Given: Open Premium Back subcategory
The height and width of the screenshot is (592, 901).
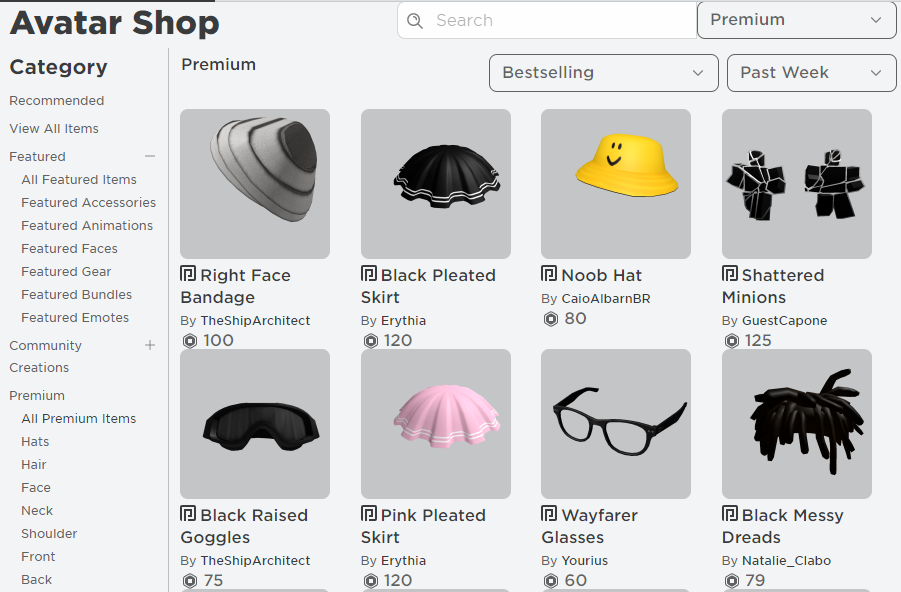Looking at the screenshot, I should pyautogui.click(x=36, y=580).
